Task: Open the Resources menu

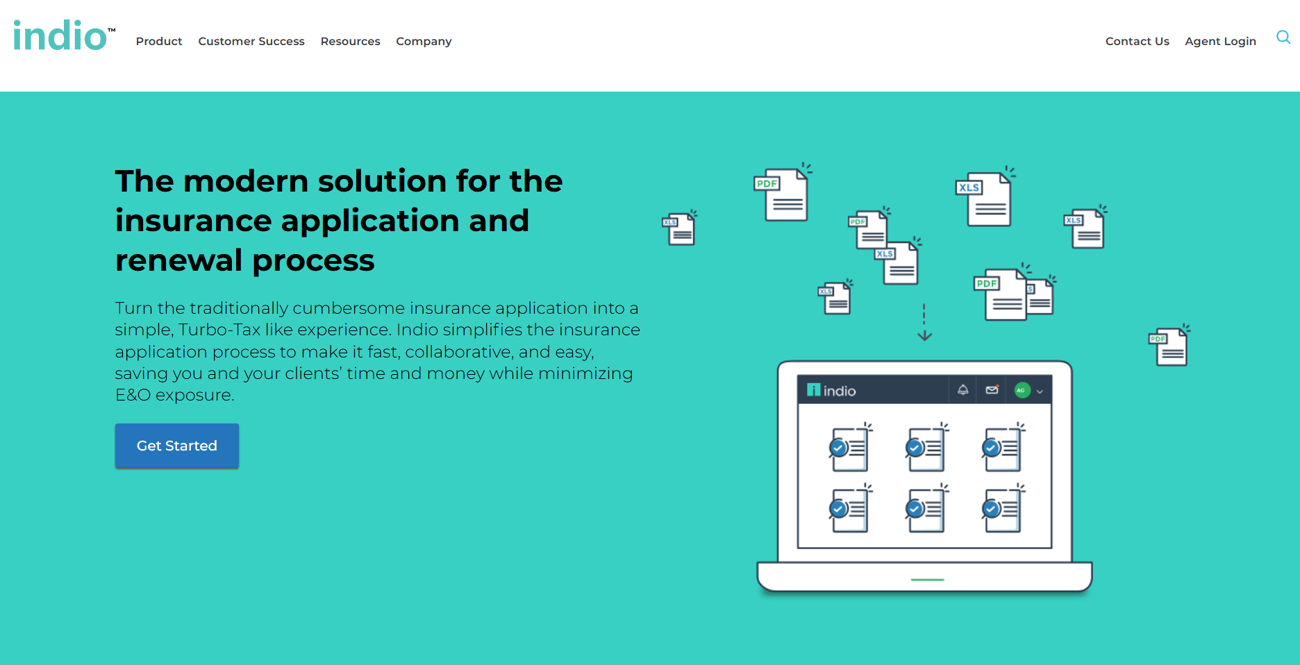Action: [x=350, y=41]
